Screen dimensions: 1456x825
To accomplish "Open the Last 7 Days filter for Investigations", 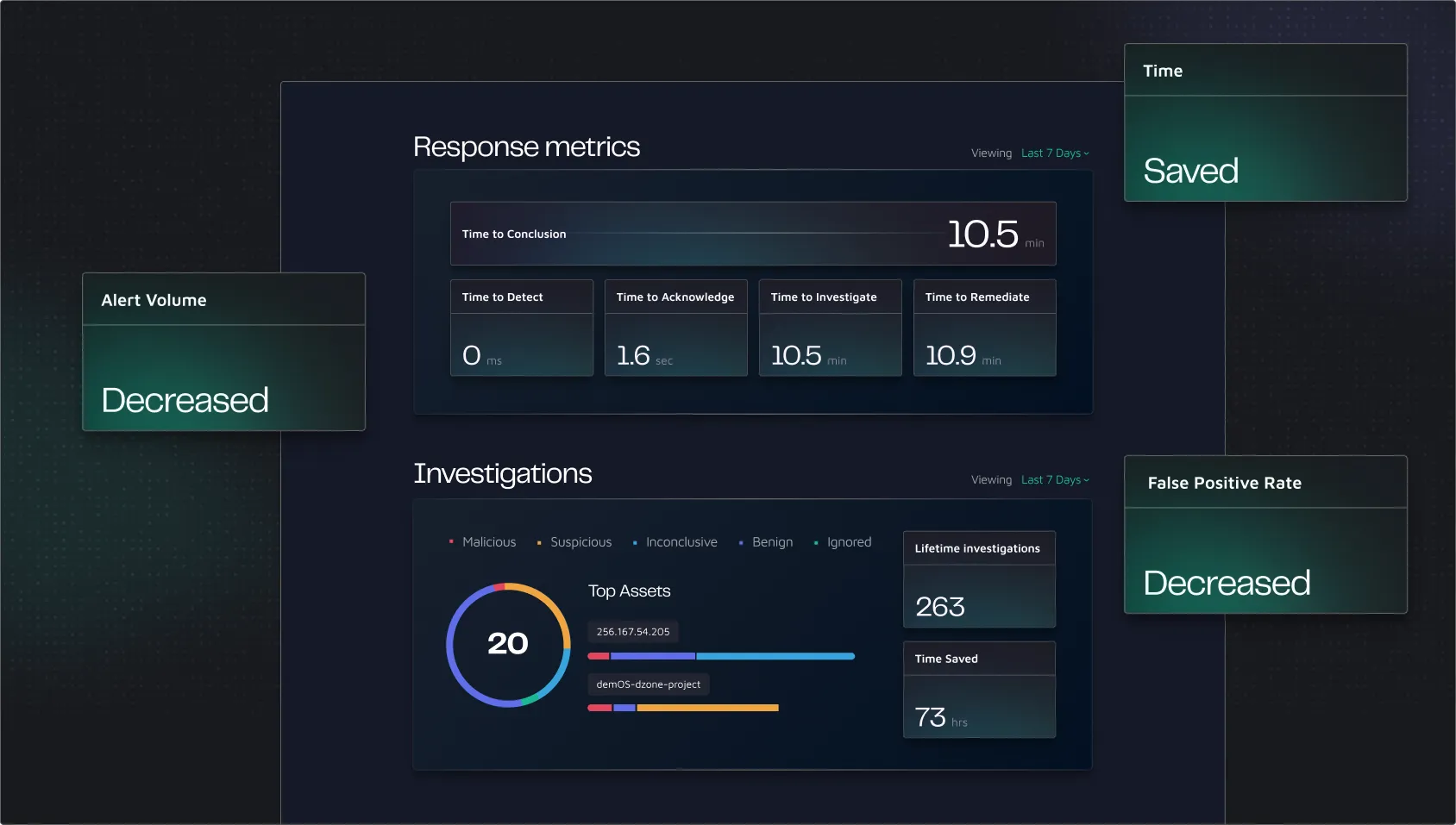I will [1054, 479].
